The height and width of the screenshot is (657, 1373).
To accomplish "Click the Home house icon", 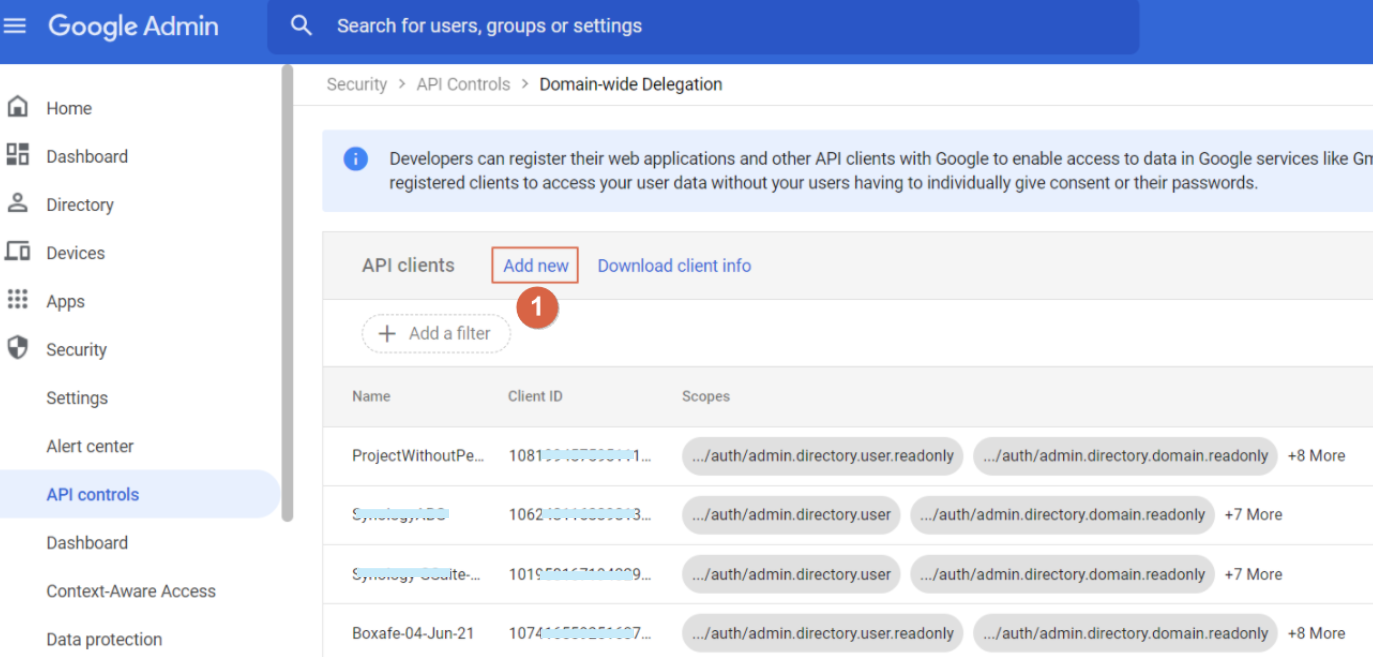I will pyautogui.click(x=17, y=107).
